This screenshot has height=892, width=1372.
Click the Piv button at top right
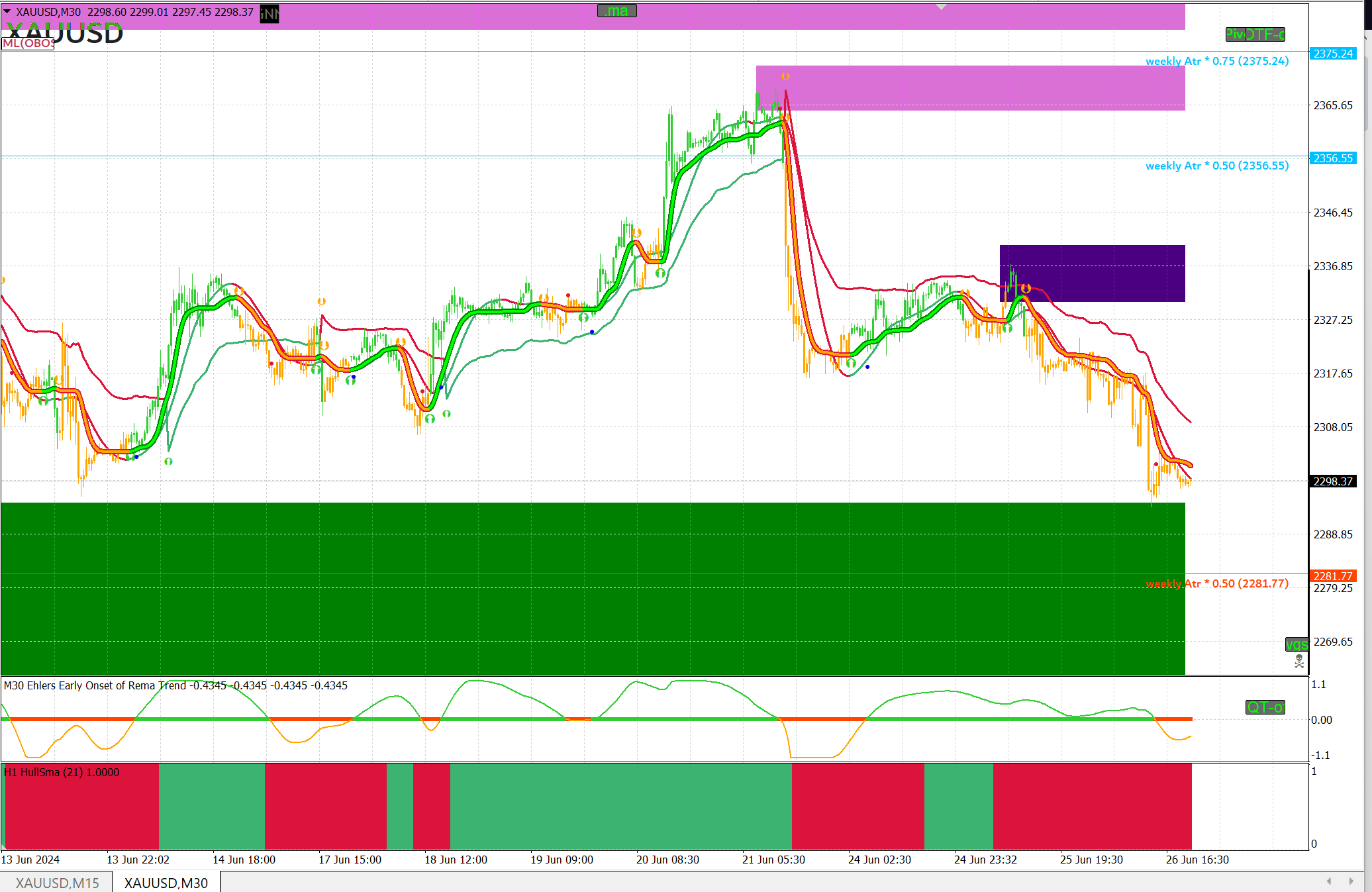[x=1234, y=34]
